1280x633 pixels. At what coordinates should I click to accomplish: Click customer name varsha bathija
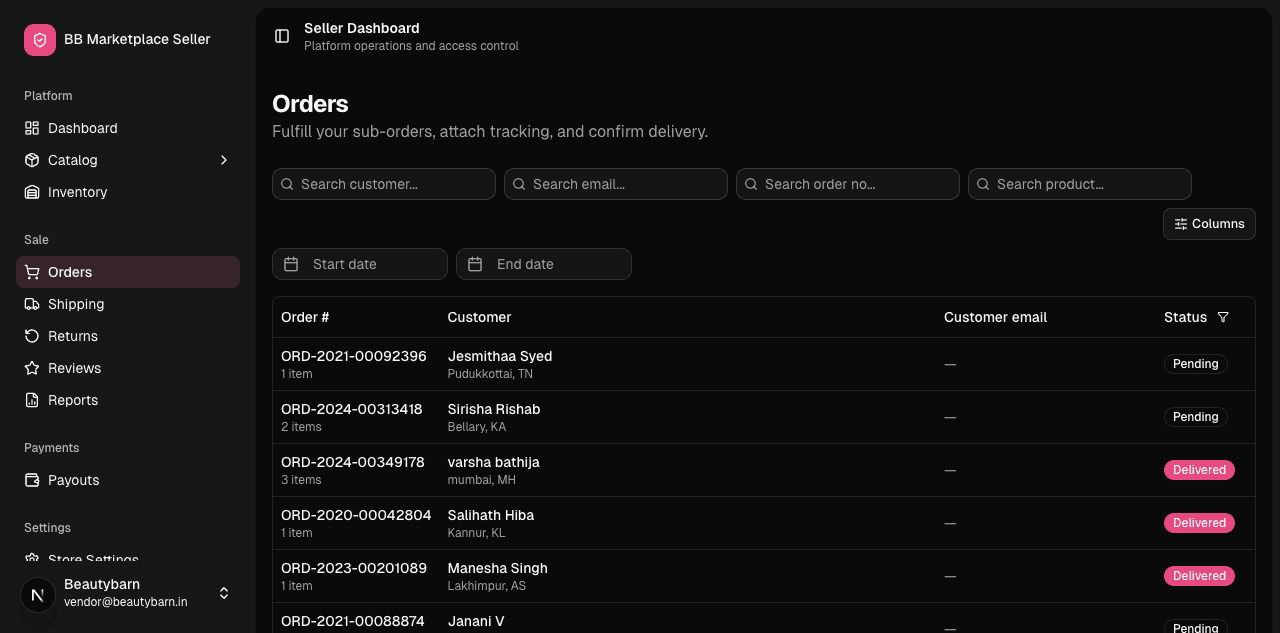coord(494,462)
